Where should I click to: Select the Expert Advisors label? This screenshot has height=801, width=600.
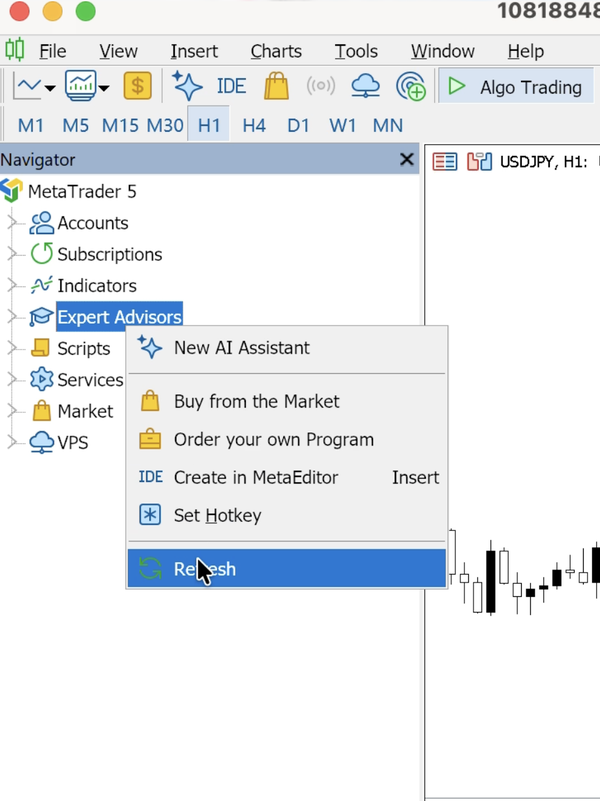(x=119, y=317)
